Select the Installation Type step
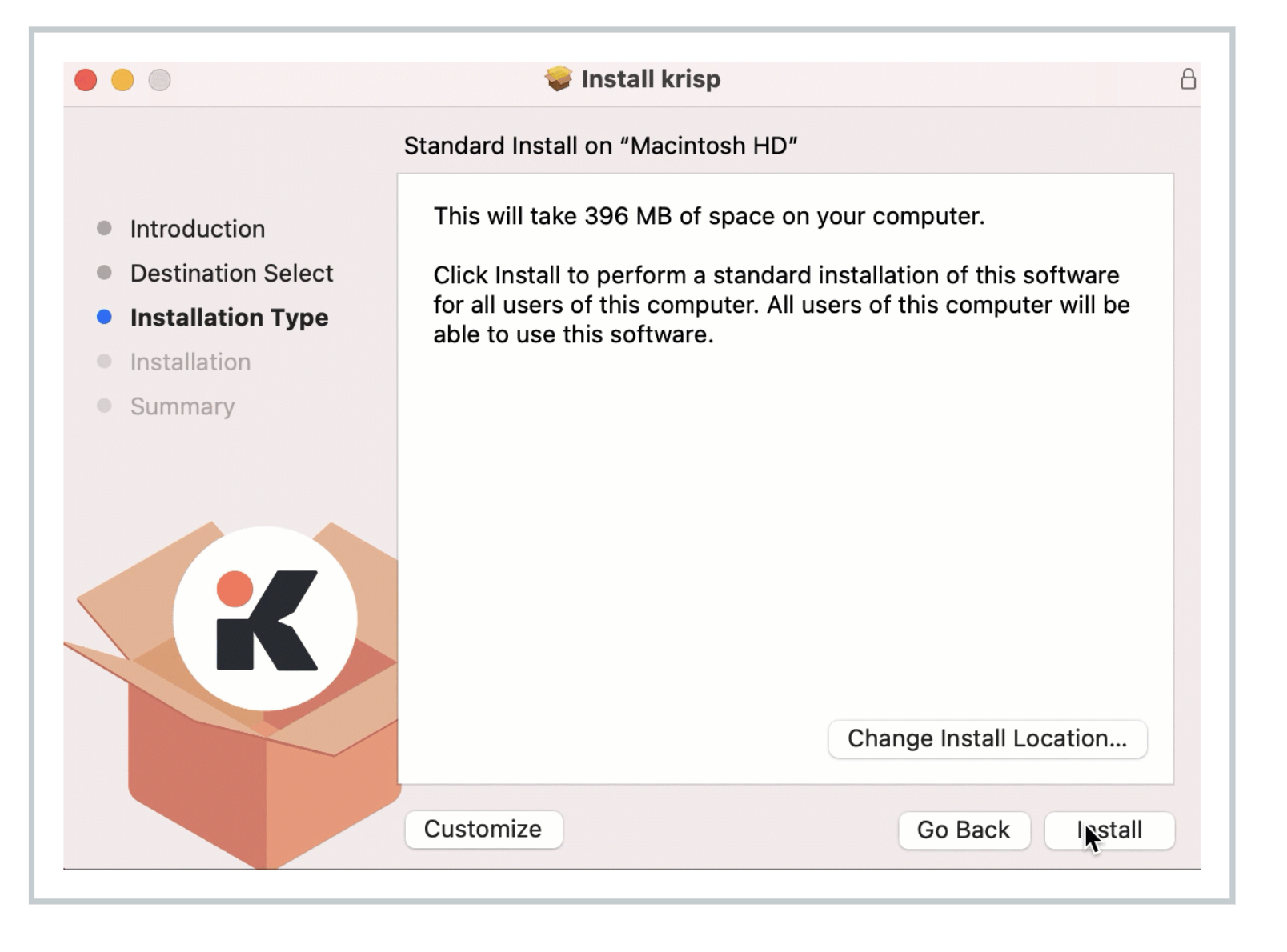1287x952 pixels. coord(230,317)
